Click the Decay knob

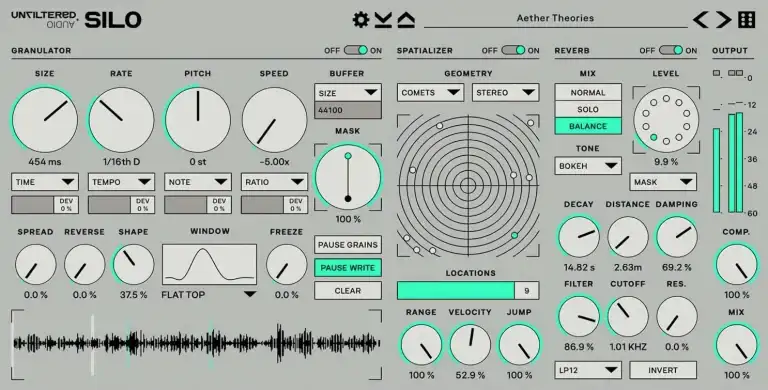(x=579, y=237)
